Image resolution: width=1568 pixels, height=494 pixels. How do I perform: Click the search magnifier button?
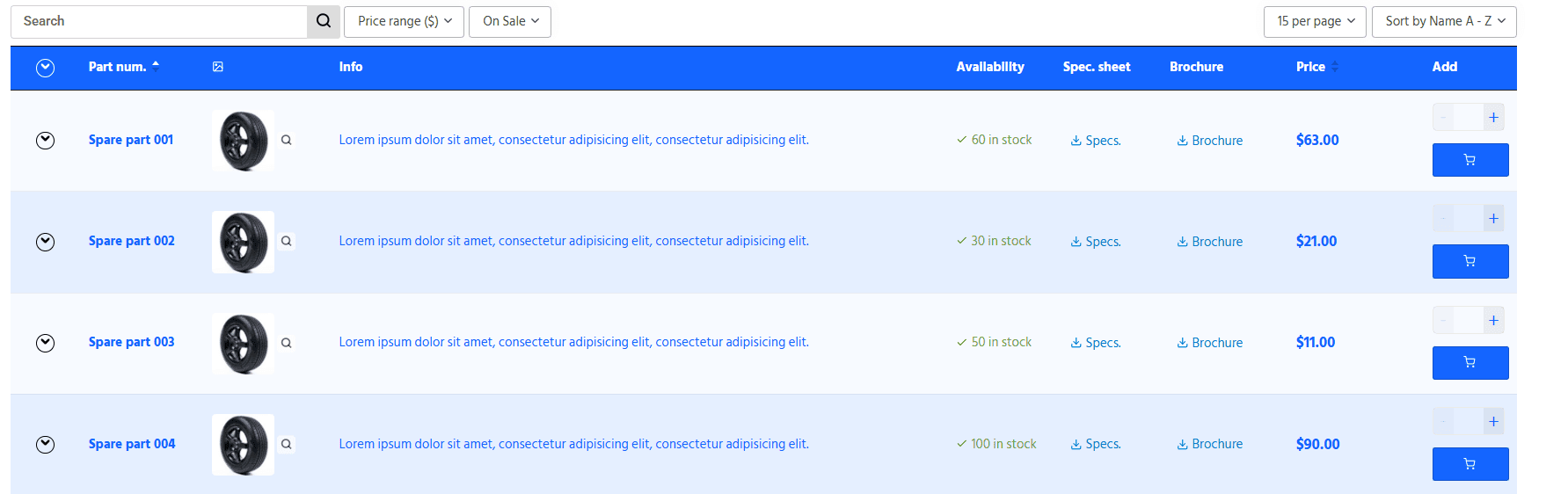click(323, 22)
